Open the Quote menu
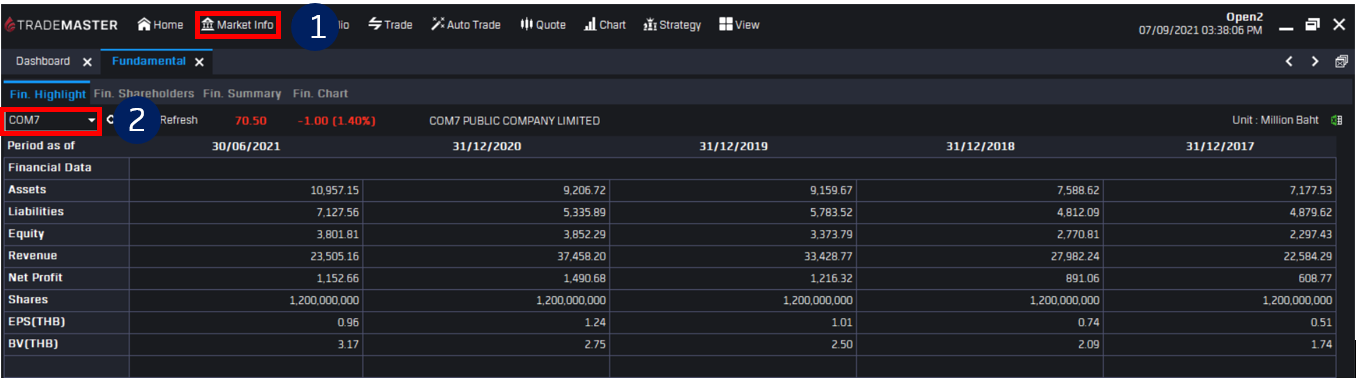The height and width of the screenshot is (379, 1359). (543, 25)
